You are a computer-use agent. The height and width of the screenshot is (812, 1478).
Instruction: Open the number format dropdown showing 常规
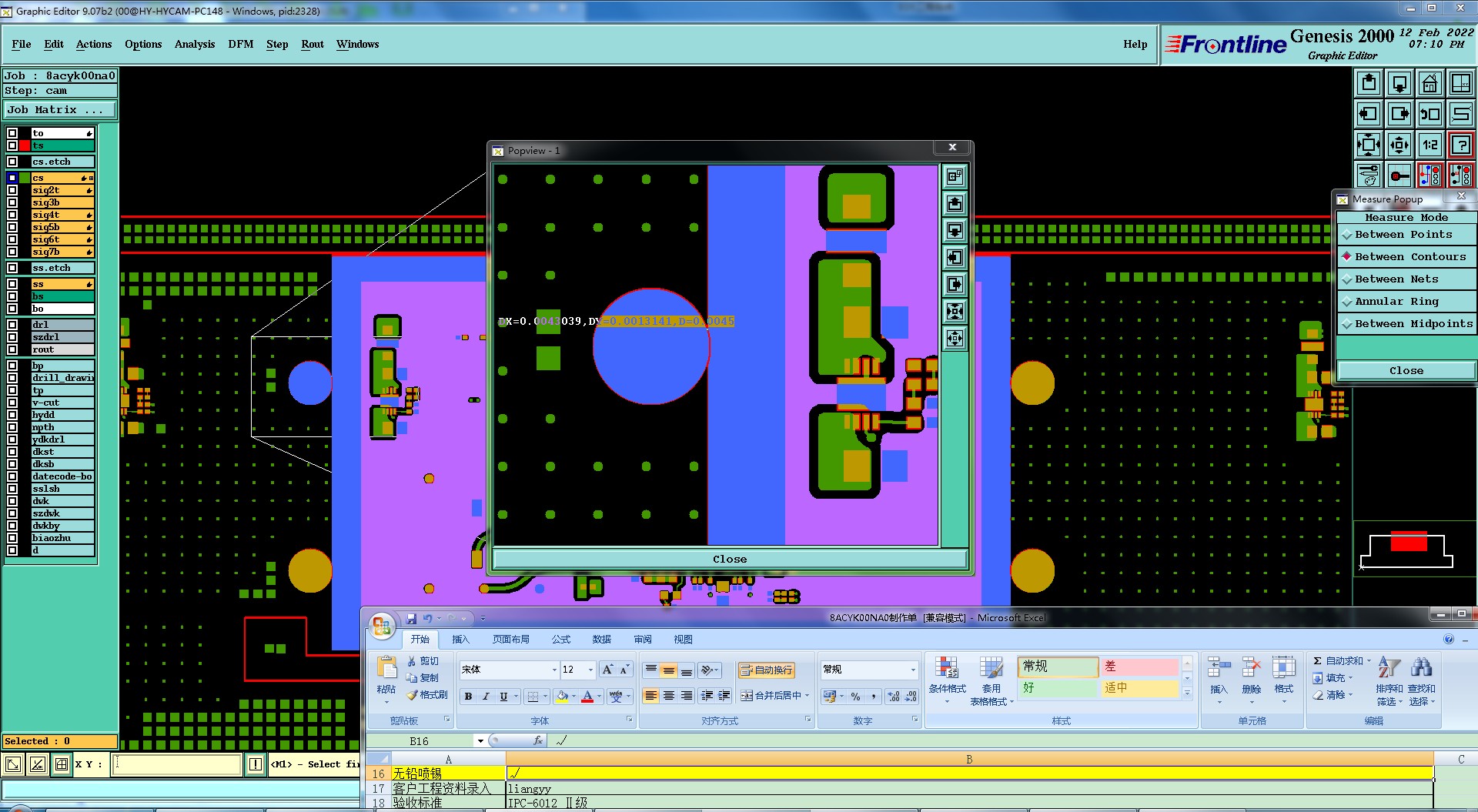(913, 670)
